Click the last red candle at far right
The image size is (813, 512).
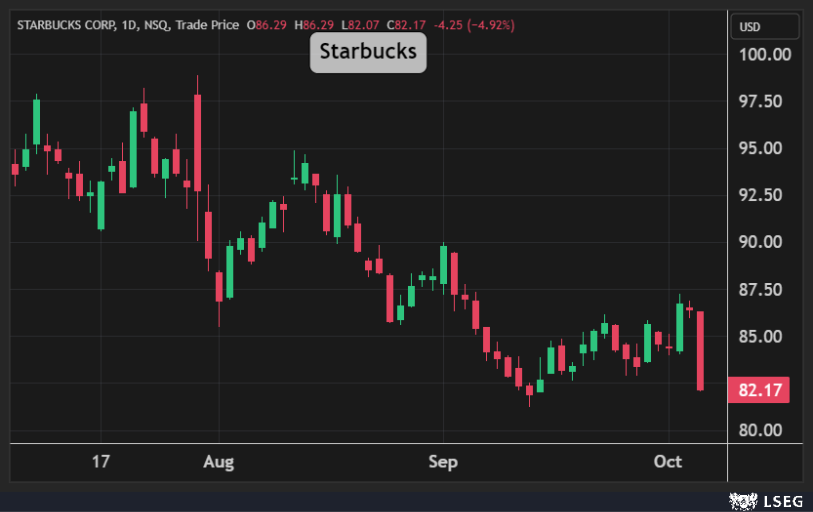point(701,350)
